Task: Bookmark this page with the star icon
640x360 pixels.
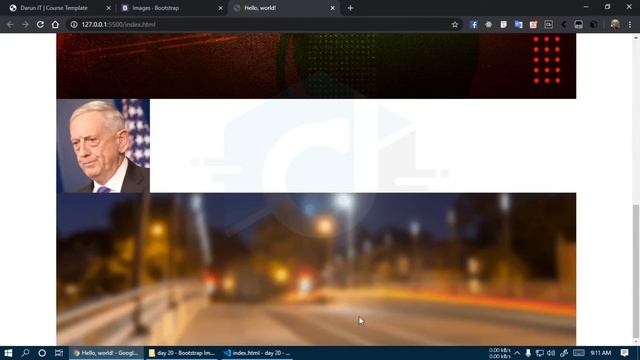Action: pyautogui.click(x=455, y=24)
